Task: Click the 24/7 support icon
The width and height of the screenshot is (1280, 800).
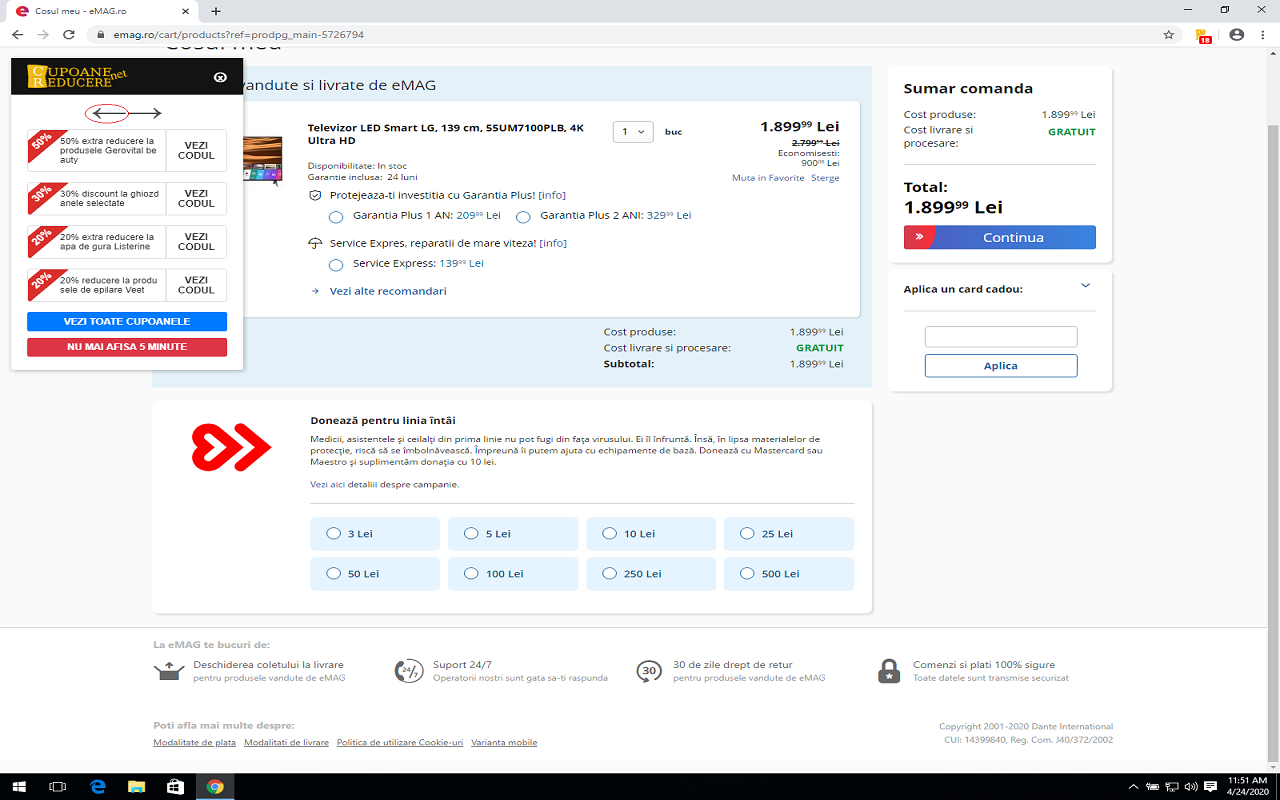Action: (x=409, y=671)
